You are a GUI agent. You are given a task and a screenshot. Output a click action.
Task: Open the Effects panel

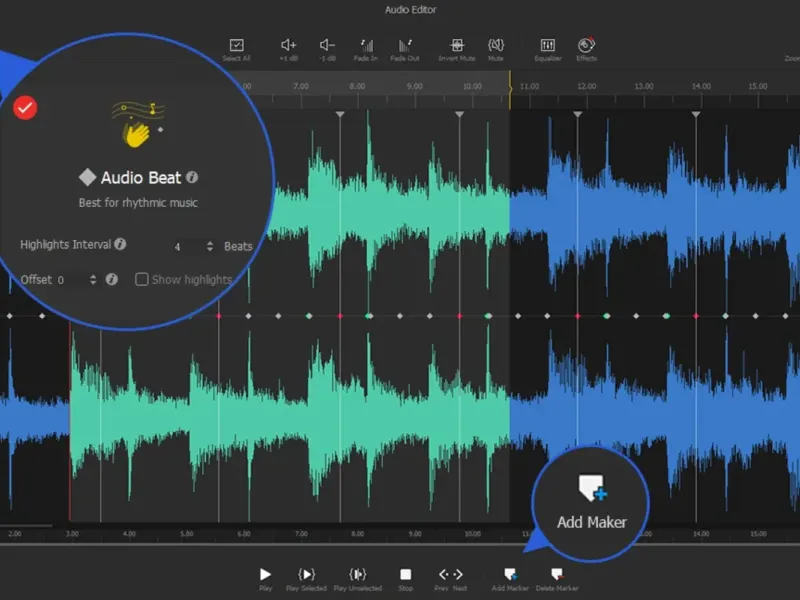coord(586,45)
